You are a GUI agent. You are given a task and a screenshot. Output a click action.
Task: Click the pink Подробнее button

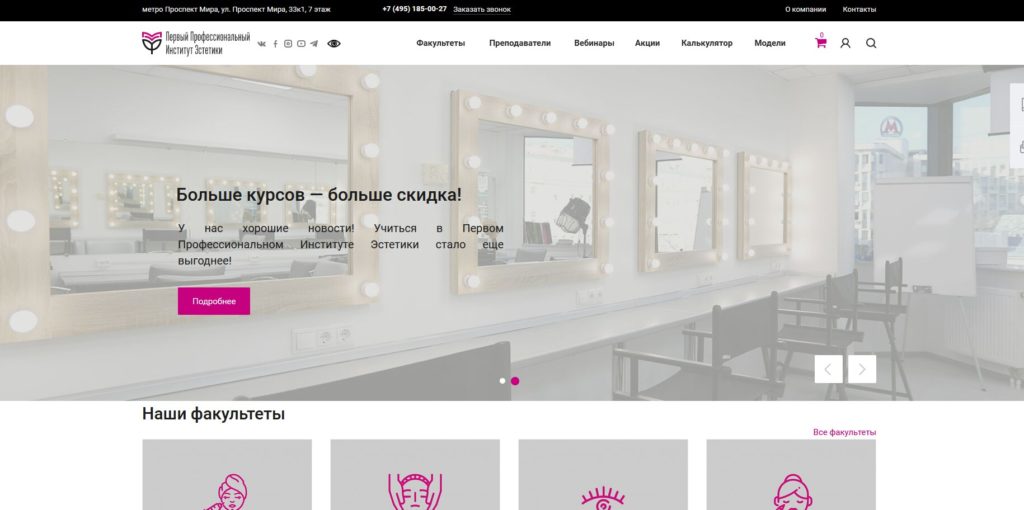pyautogui.click(x=214, y=301)
